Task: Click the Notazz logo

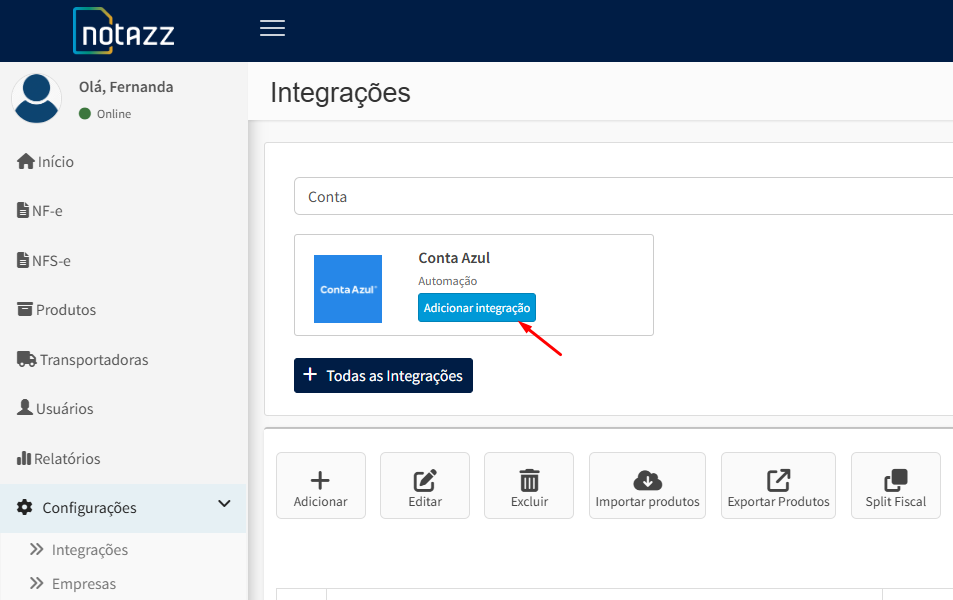Action: 124,31
